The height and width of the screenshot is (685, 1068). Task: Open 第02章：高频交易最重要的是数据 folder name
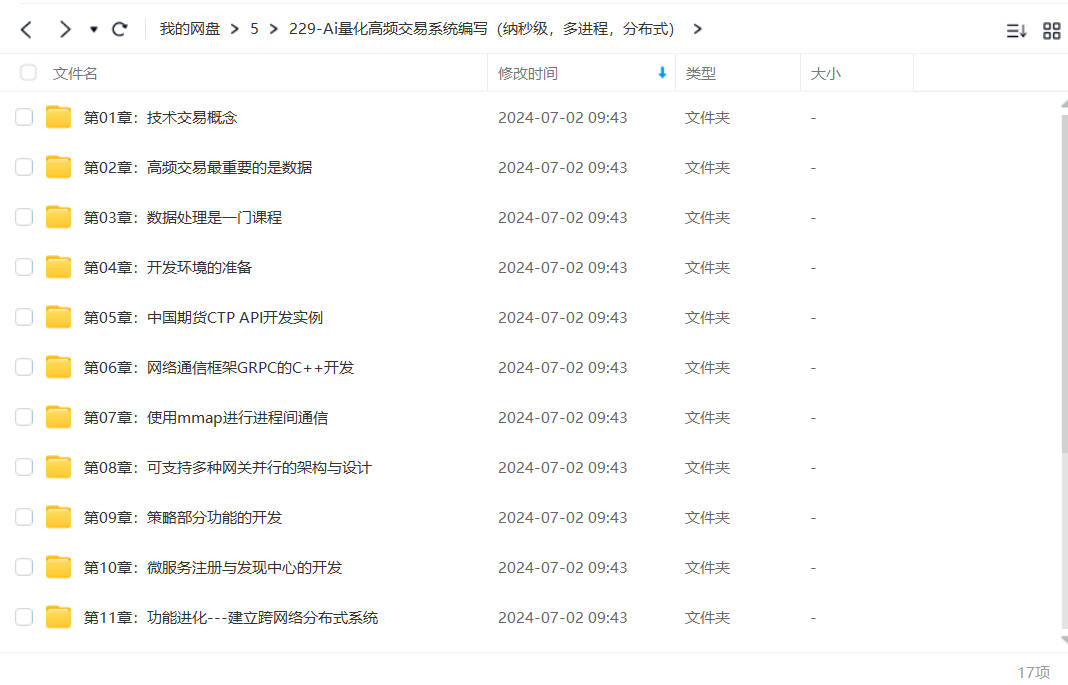[198, 168]
